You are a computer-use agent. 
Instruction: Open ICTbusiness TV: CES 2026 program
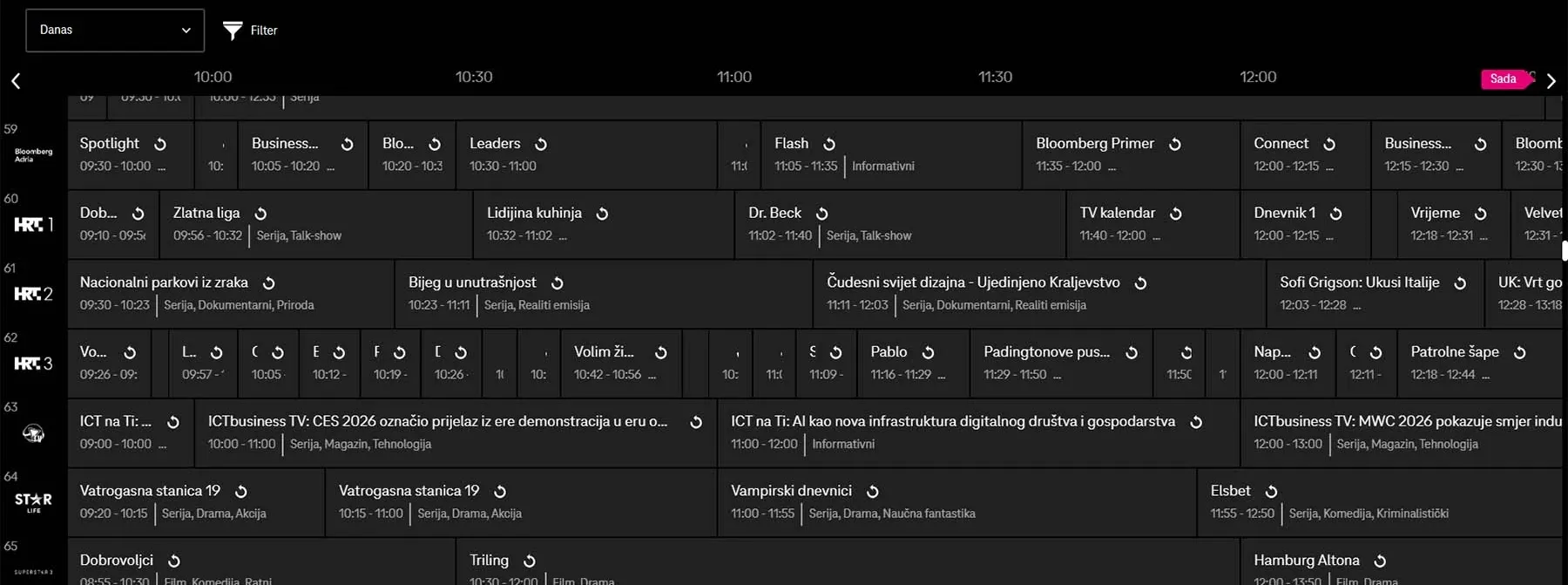456,433
